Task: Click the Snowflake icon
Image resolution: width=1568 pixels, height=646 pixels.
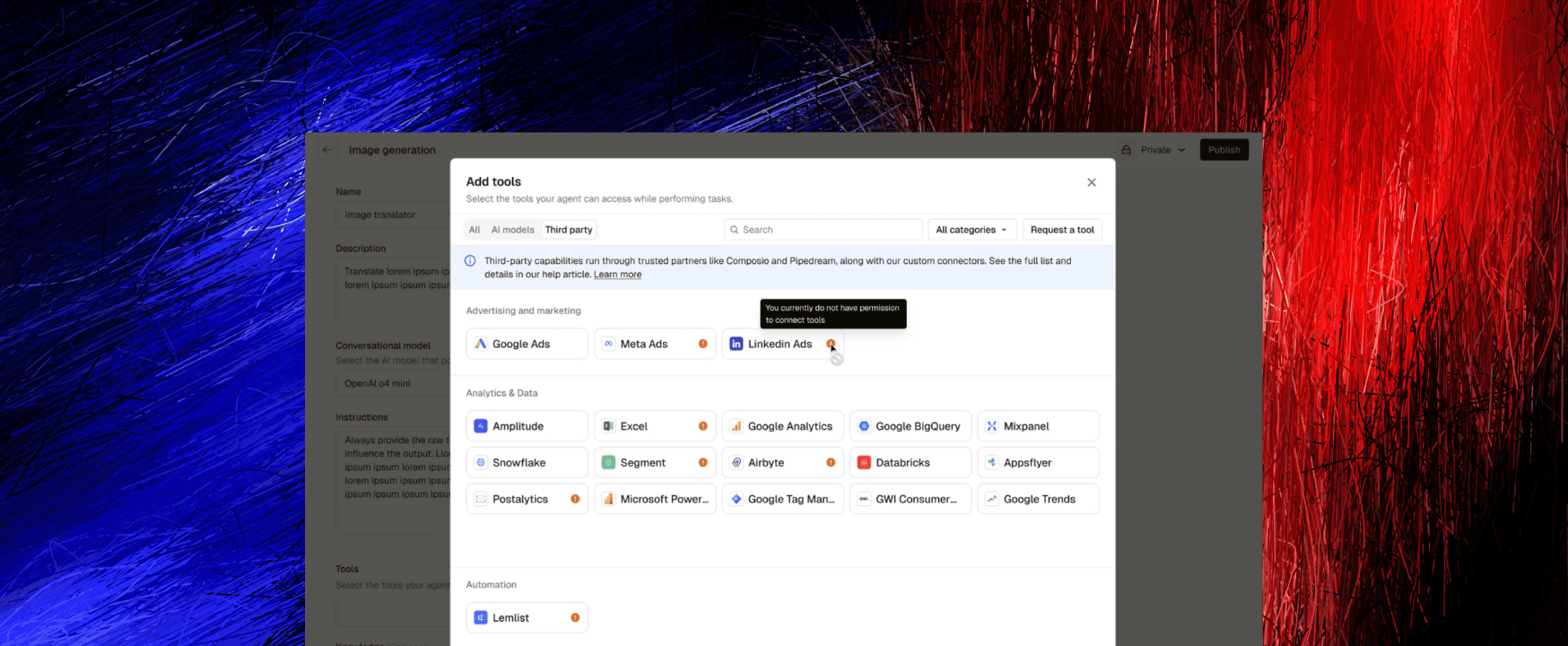Action: pos(481,463)
